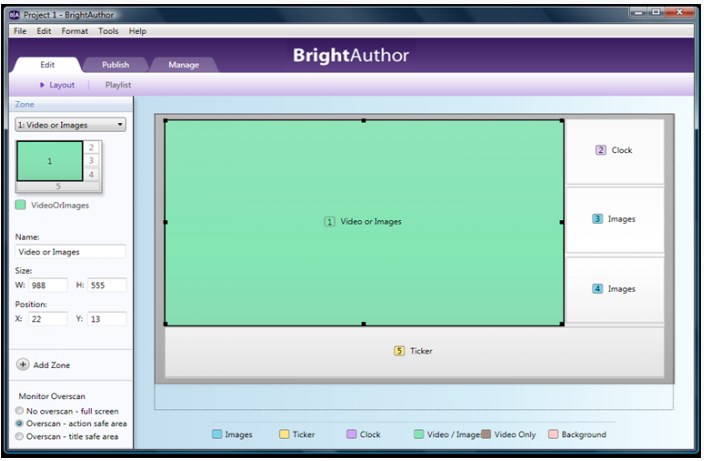Close the BrightAuthor window
Viewport: 704px width, 461px height.
point(680,13)
